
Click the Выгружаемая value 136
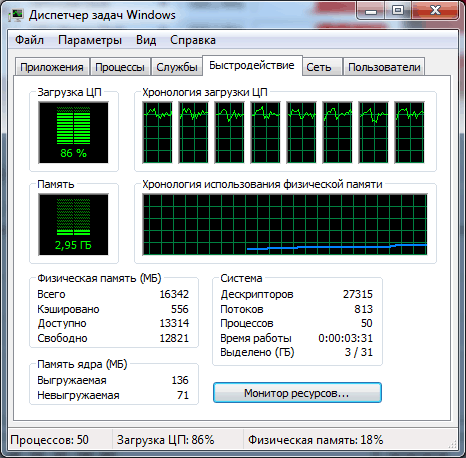pyautogui.click(x=180, y=380)
